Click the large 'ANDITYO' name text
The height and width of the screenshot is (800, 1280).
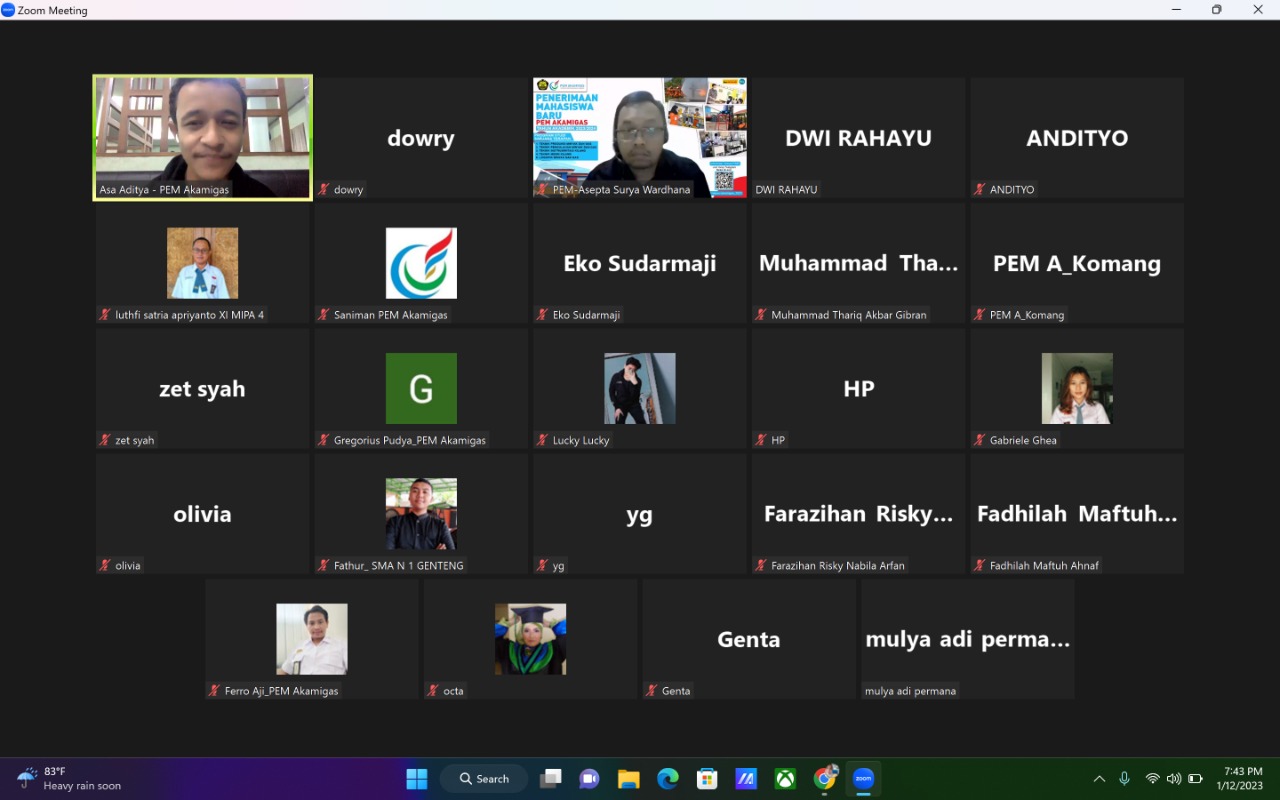(1077, 138)
